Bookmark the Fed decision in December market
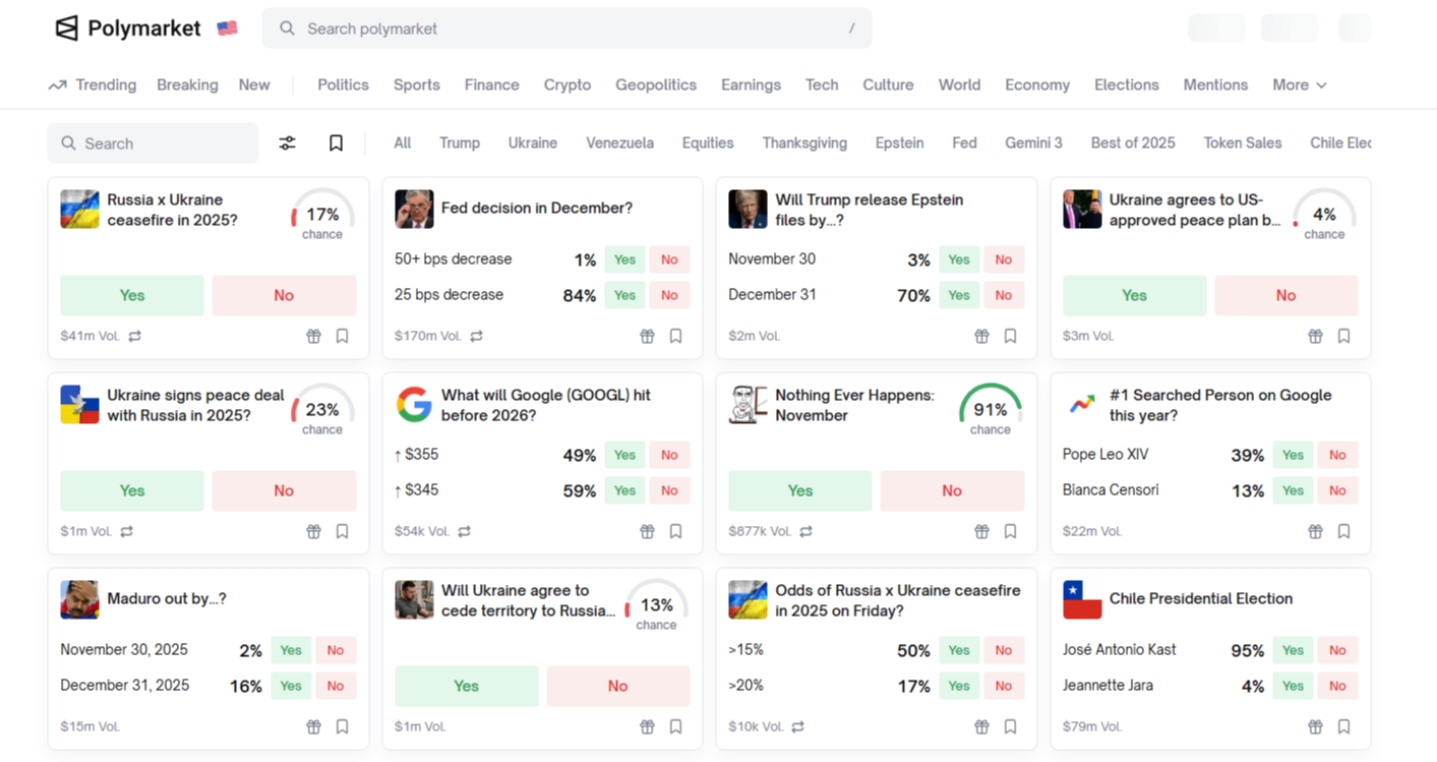This screenshot has width=1437, height=762. click(x=676, y=336)
